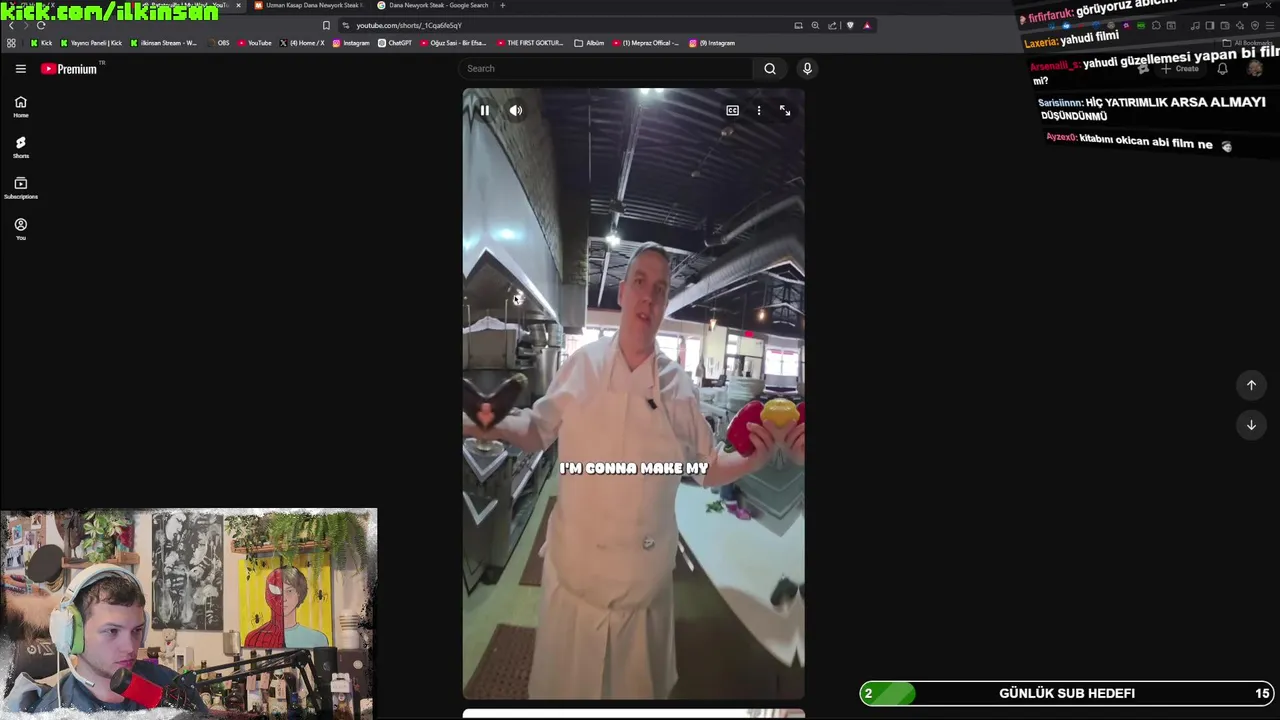Switch to Dana Newyork Steak Google Search tab
Image resolution: width=1280 pixels, height=720 pixels.
(x=432, y=5)
